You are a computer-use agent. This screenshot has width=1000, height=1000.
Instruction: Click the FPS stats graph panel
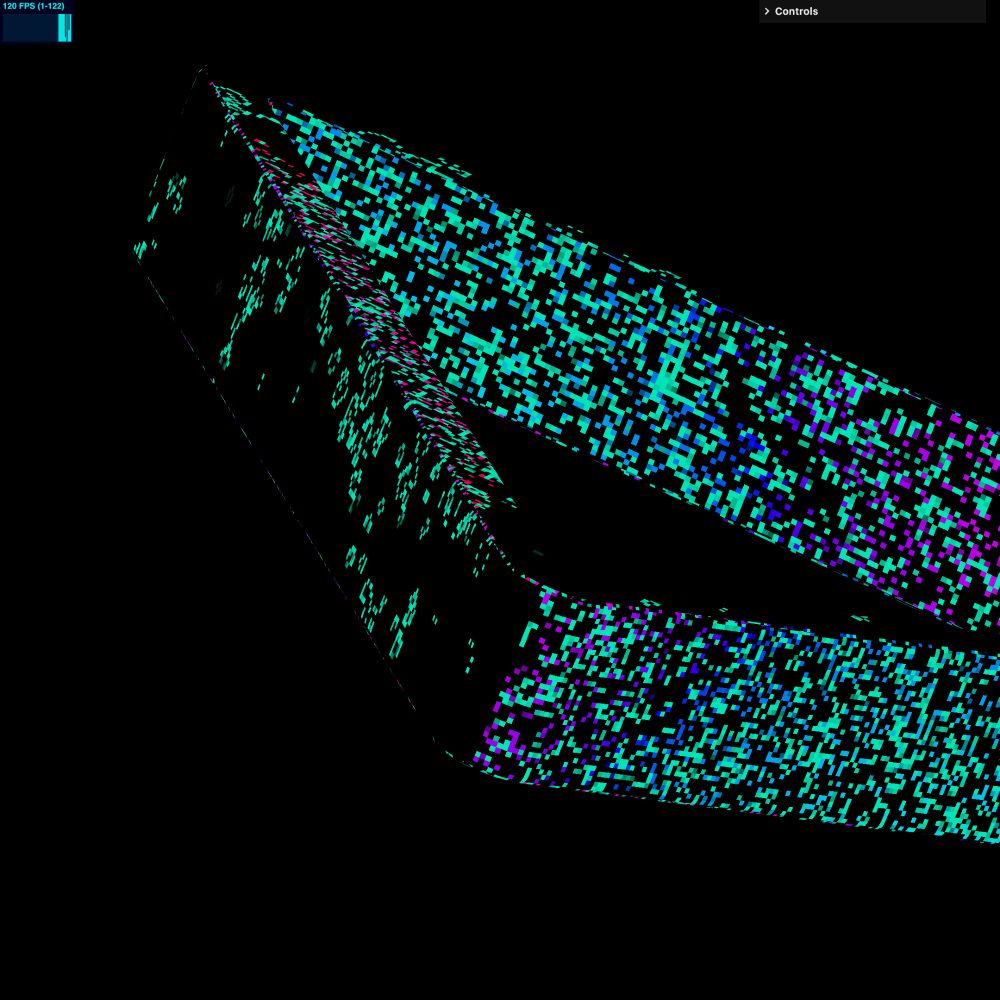[37, 27]
